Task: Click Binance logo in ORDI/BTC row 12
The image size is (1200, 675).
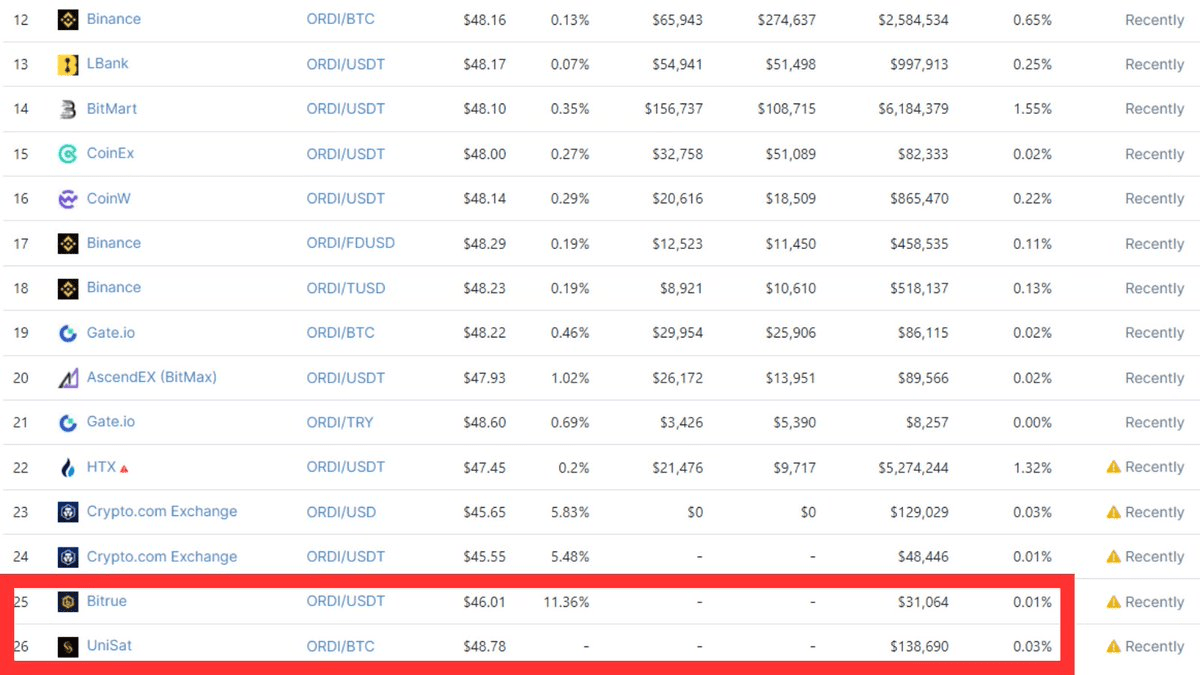Action: pyautogui.click(x=68, y=20)
